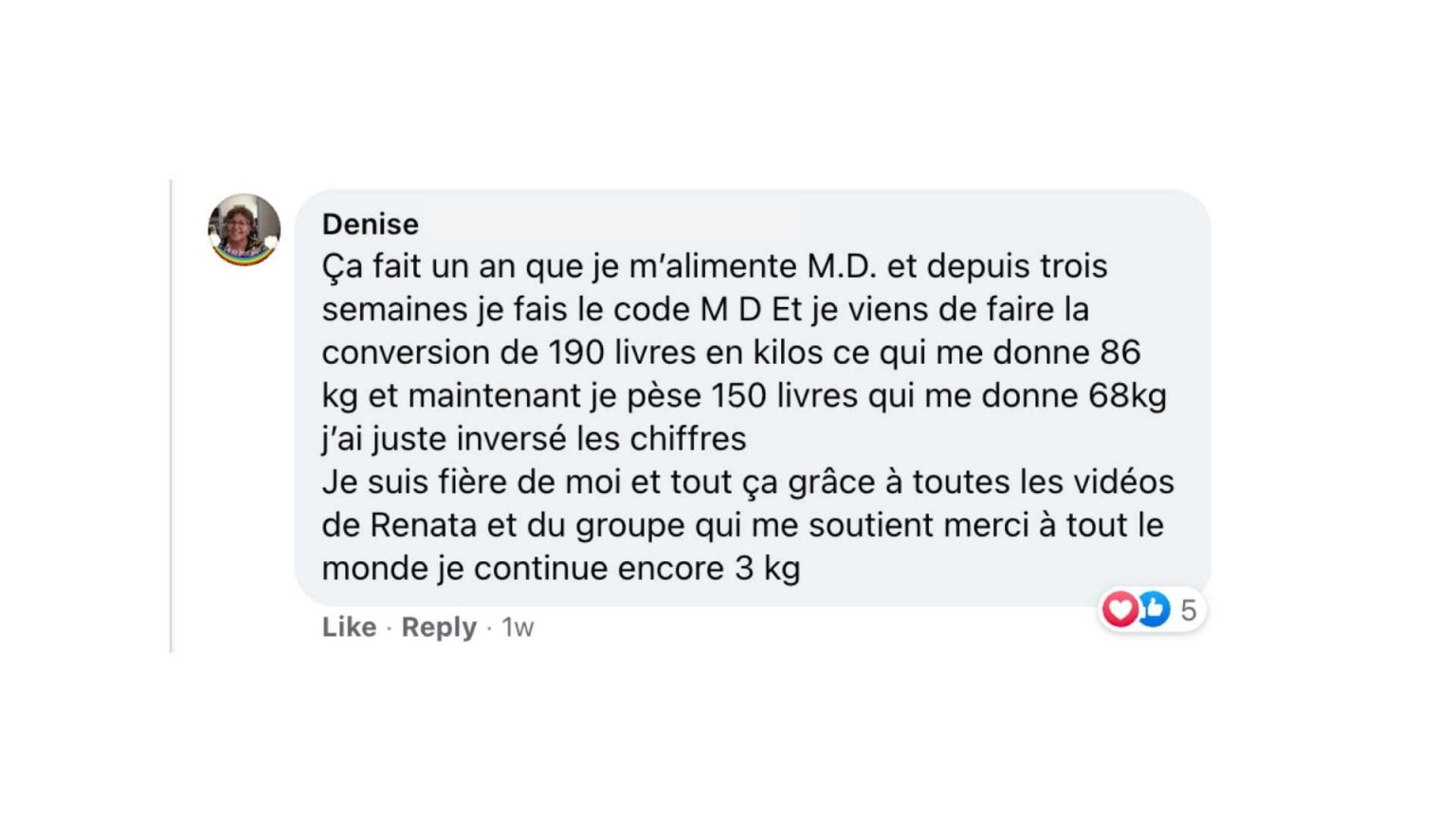Click "encore 3 kg" at comment end

click(709, 569)
